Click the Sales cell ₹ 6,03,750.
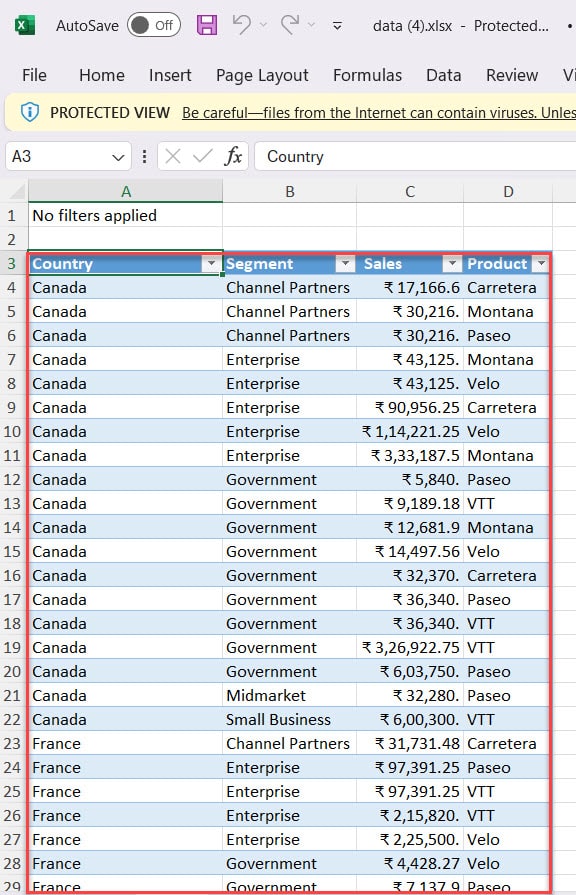 tap(410, 671)
